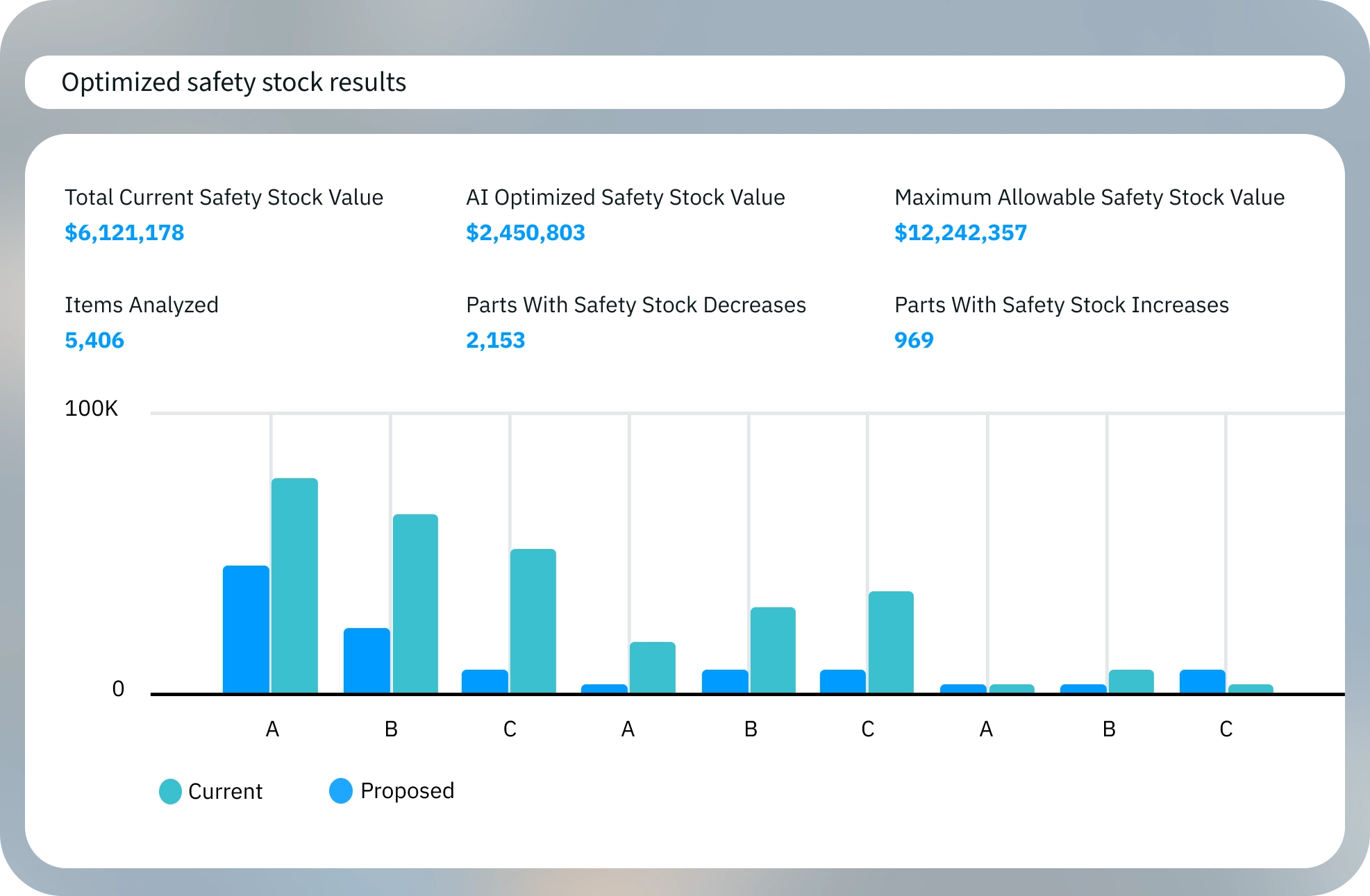Screen dimensions: 1370x896
Task: Click the teal bar in first B group
Action: (x=415, y=603)
